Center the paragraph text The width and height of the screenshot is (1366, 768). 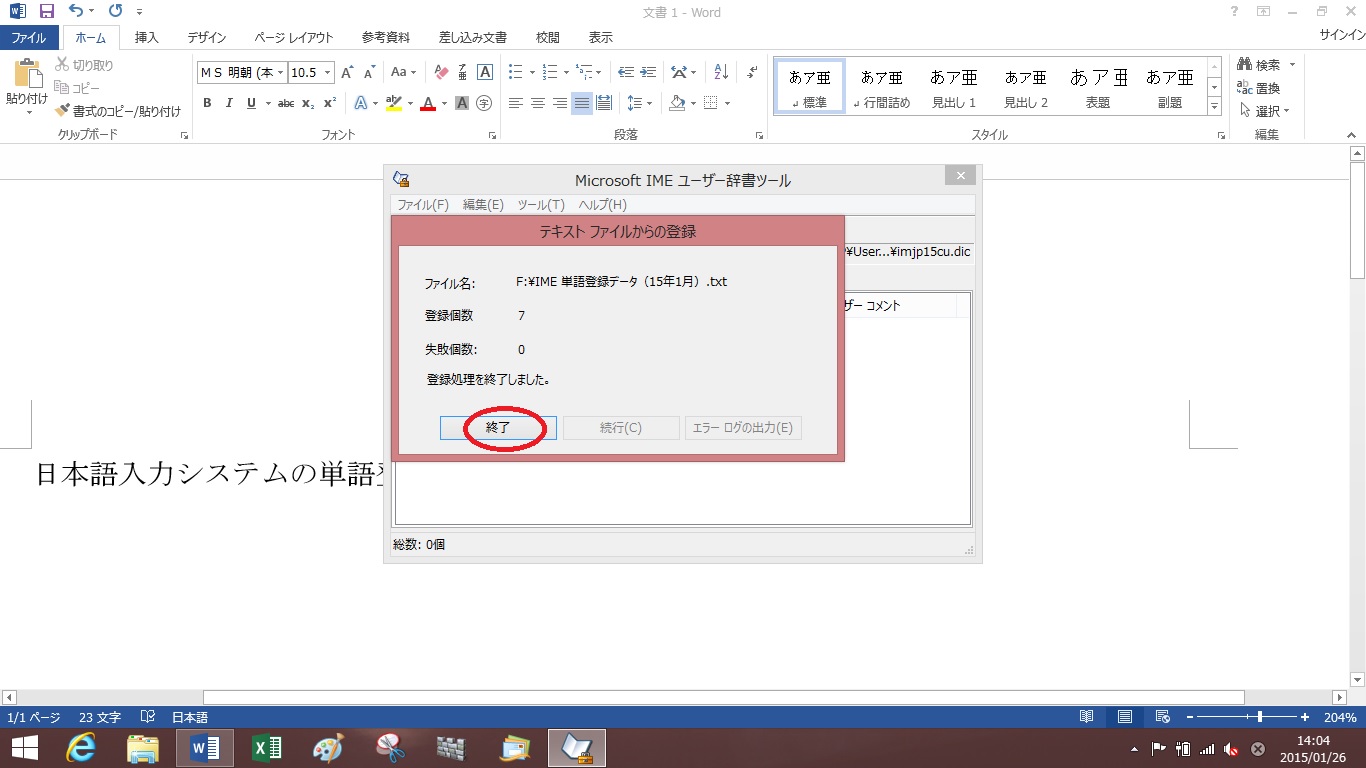(538, 103)
